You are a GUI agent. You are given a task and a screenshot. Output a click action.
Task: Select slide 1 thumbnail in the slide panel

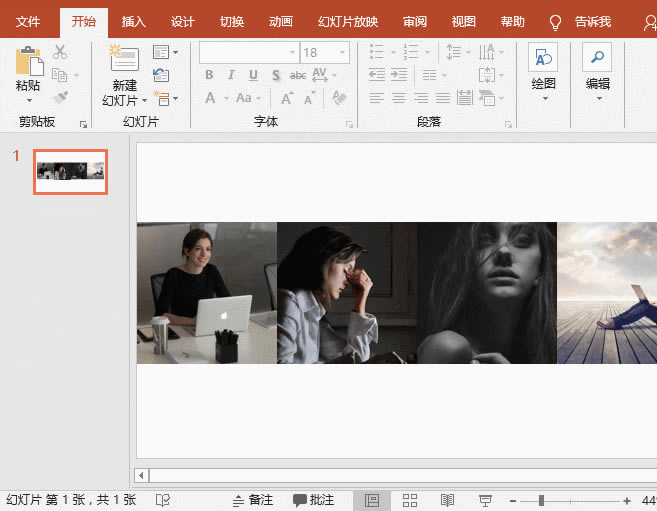click(x=70, y=172)
